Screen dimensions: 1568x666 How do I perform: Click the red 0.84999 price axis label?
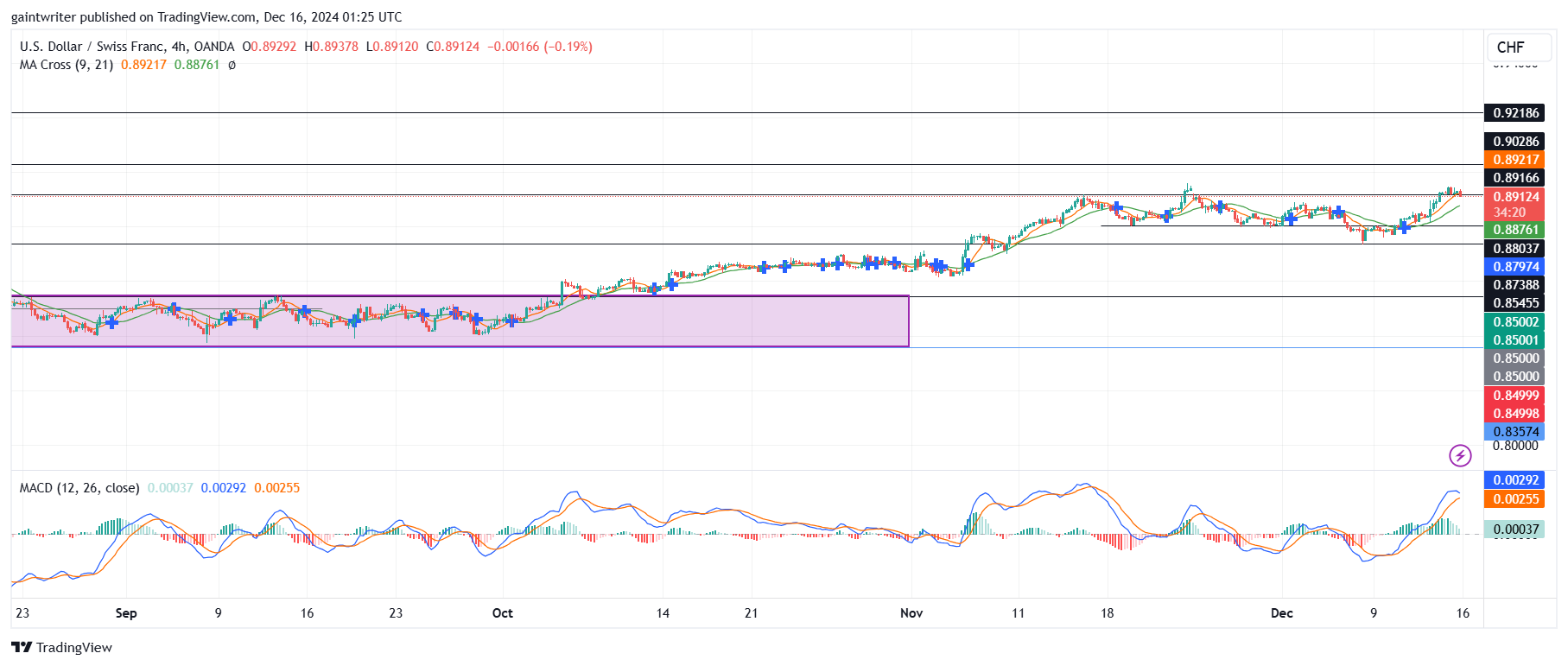(x=1514, y=396)
